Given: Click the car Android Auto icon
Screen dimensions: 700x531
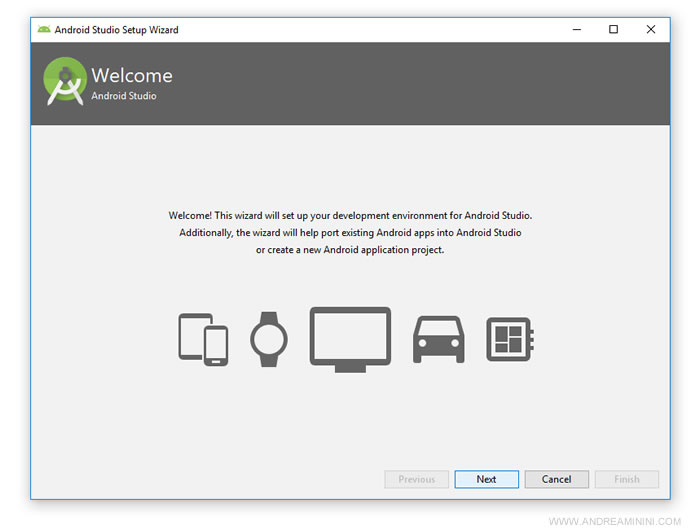Looking at the screenshot, I should click(x=438, y=339).
